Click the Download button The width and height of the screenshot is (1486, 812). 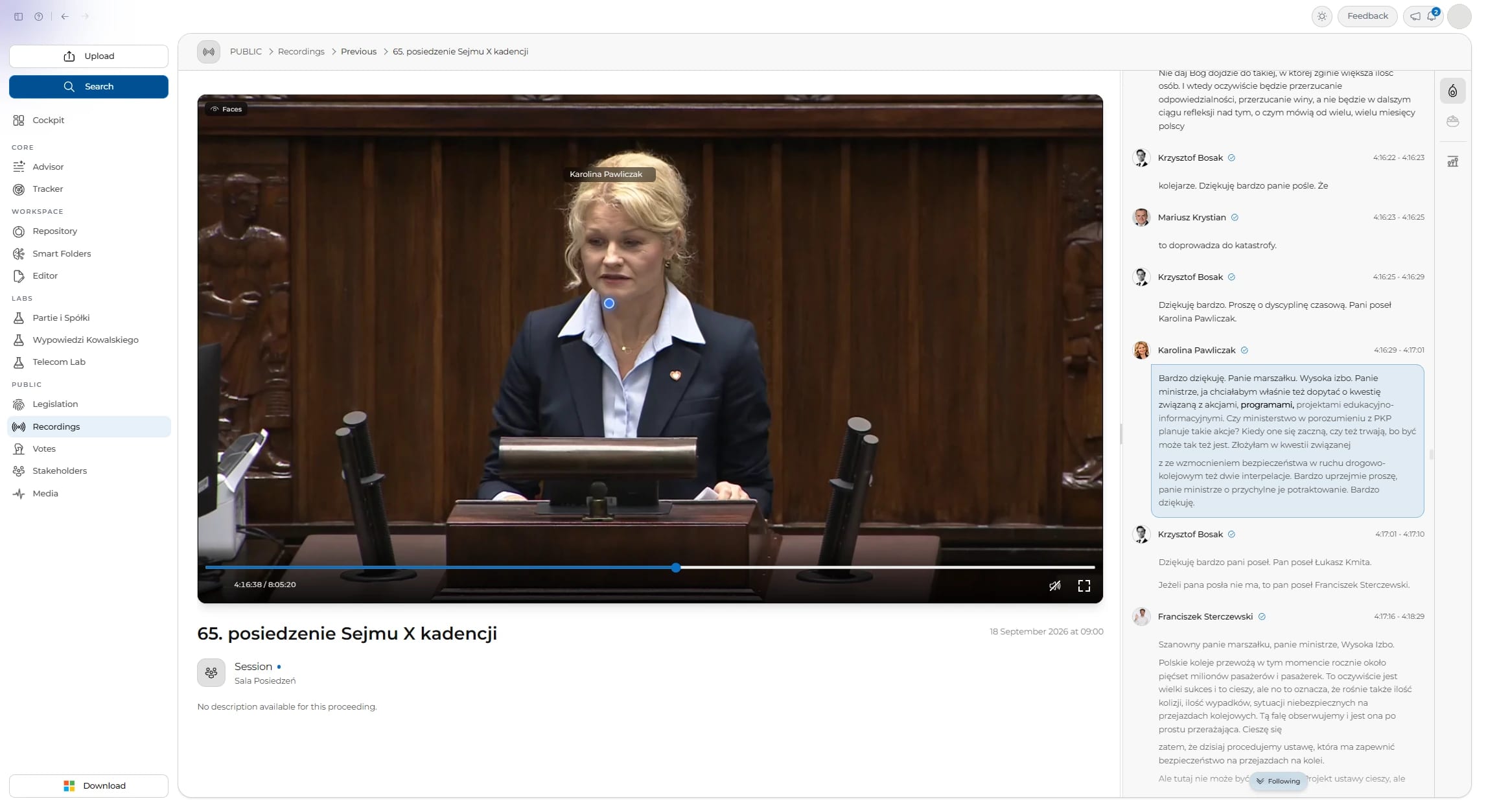click(x=89, y=786)
